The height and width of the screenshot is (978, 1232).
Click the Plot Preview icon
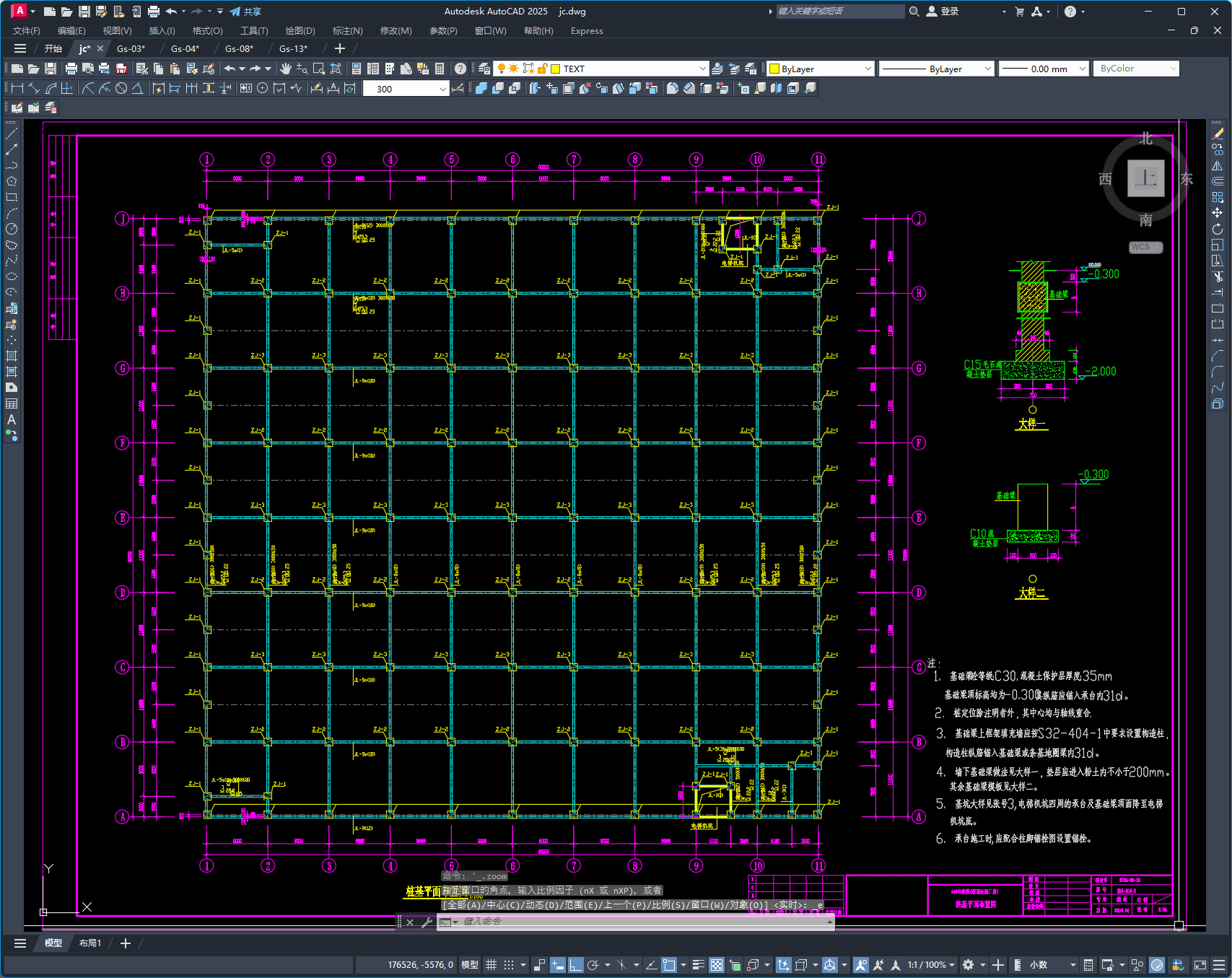click(88, 69)
